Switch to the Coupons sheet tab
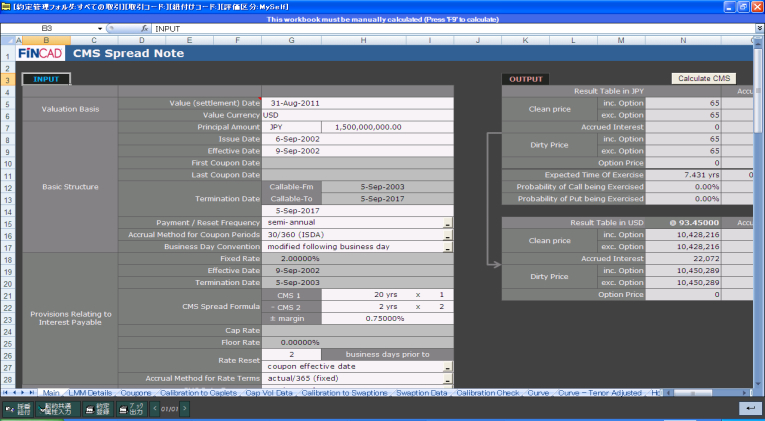This screenshot has width=765, height=421. 136,393
